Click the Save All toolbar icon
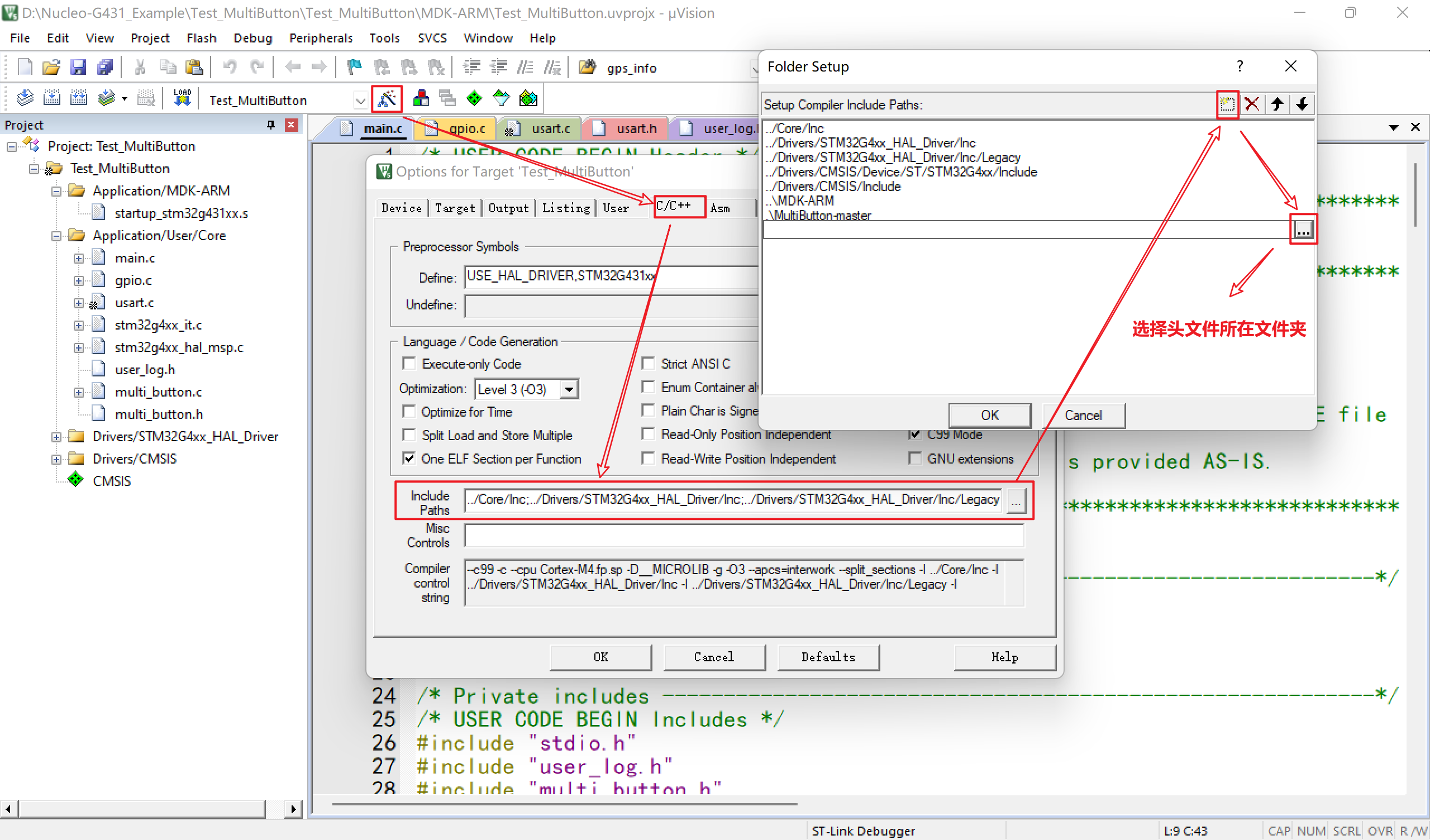The height and width of the screenshot is (840, 1430). pyautogui.click(x=105, y=67)
